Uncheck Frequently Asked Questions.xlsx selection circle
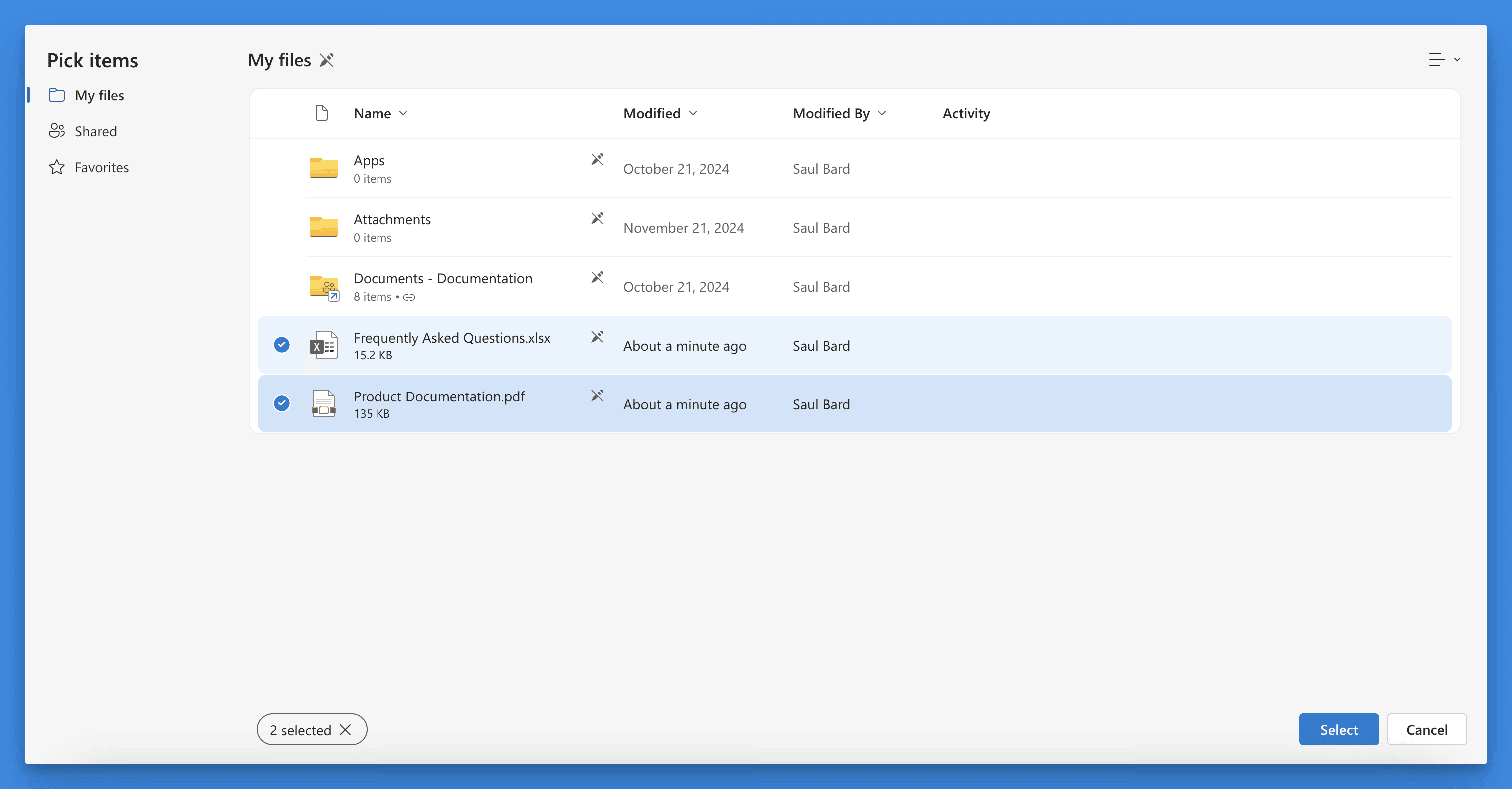Screen dimensions: 1512x789 (x=282, y=345)
